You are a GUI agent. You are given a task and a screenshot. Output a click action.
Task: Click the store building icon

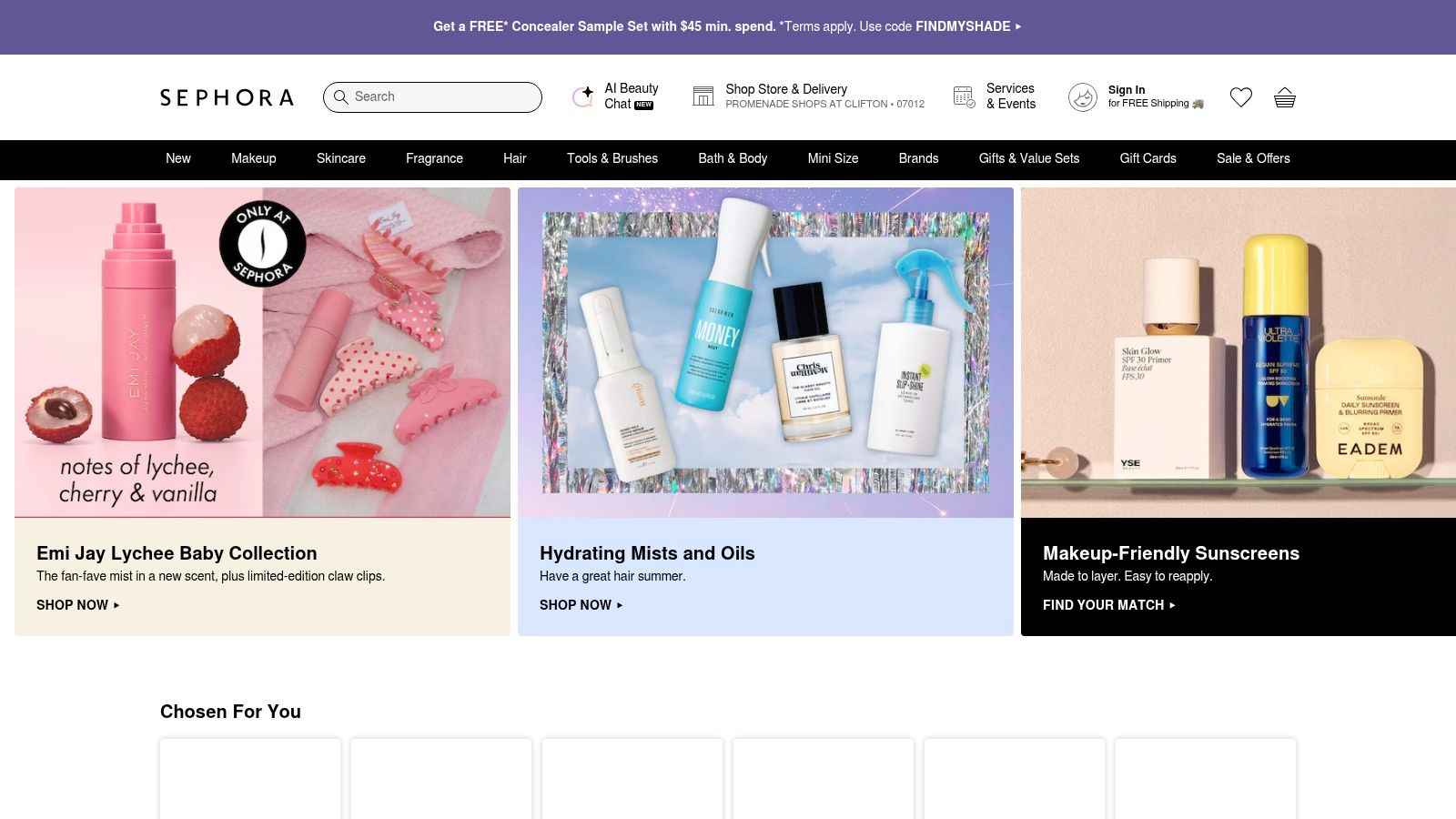tap(703, 96)
